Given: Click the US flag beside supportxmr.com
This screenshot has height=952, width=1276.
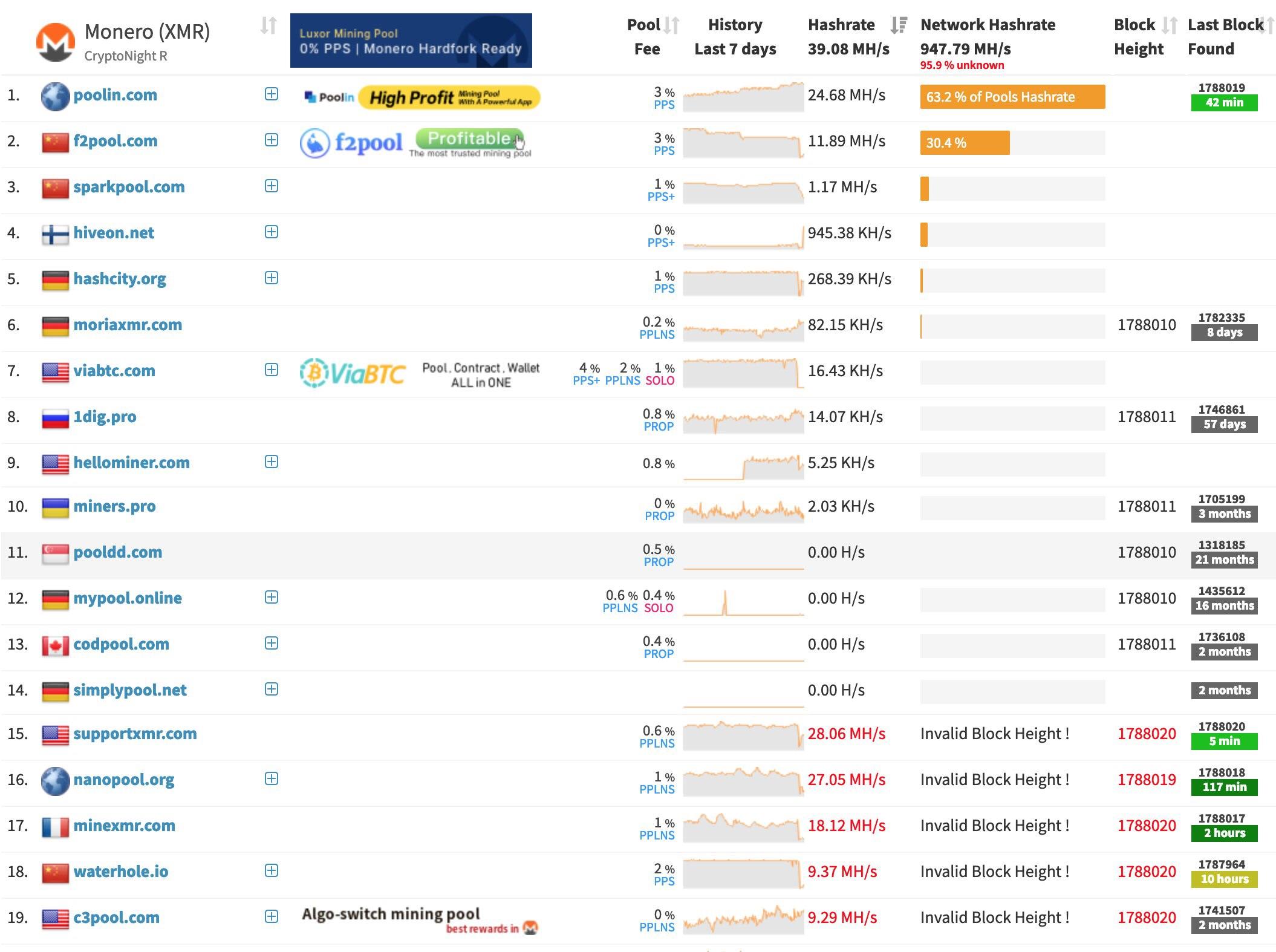Looking at the screenshot, I should point(56,735).
